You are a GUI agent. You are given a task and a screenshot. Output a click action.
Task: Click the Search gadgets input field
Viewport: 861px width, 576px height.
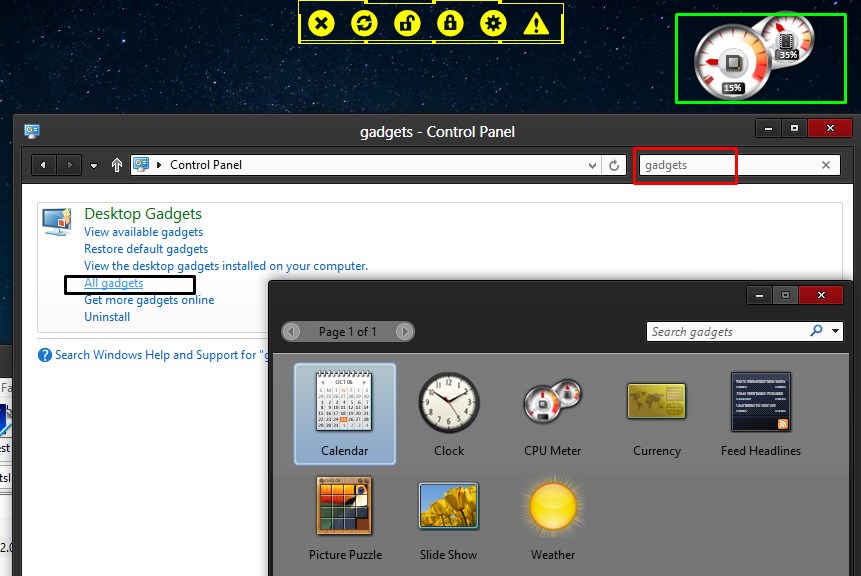coord(728,332)
